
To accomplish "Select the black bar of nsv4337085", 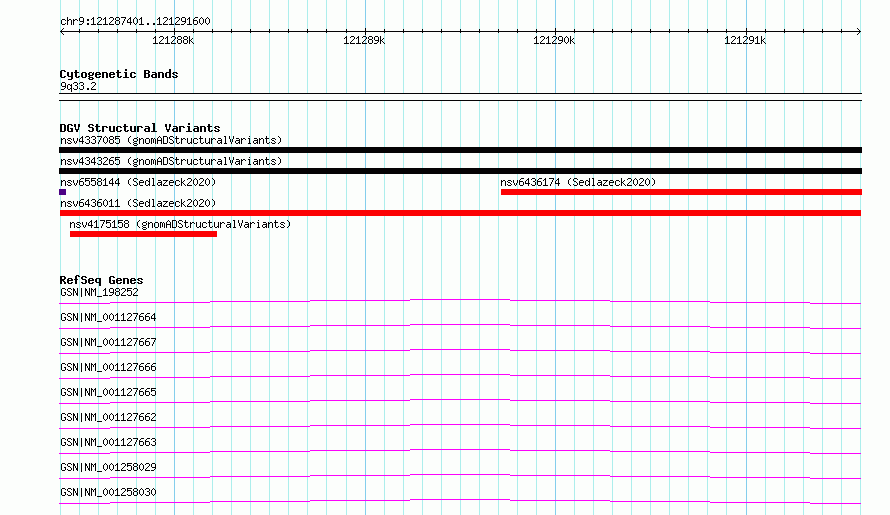I will [x=460, y=150].
